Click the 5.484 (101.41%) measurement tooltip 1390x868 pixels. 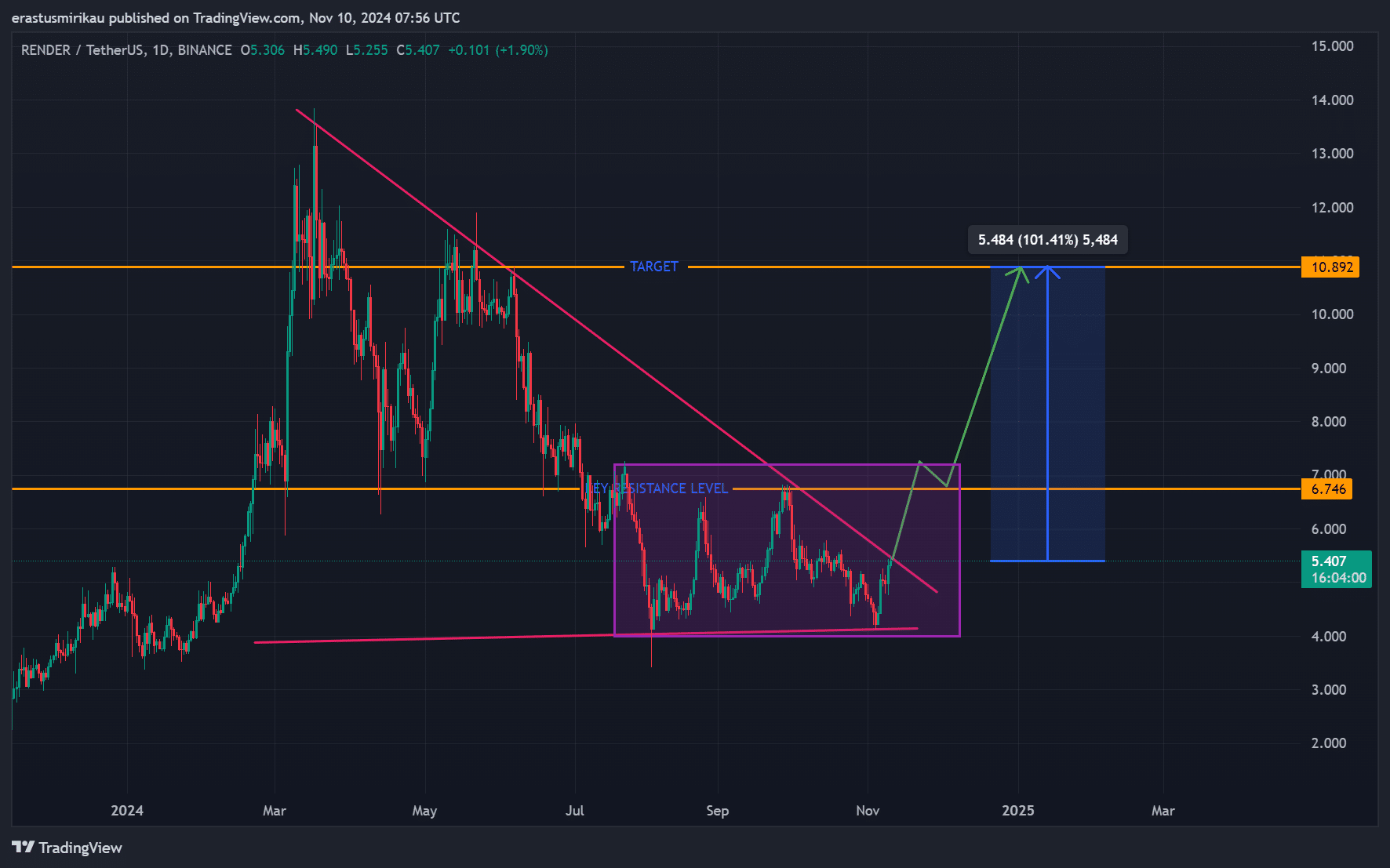[x=1048, y=240]
